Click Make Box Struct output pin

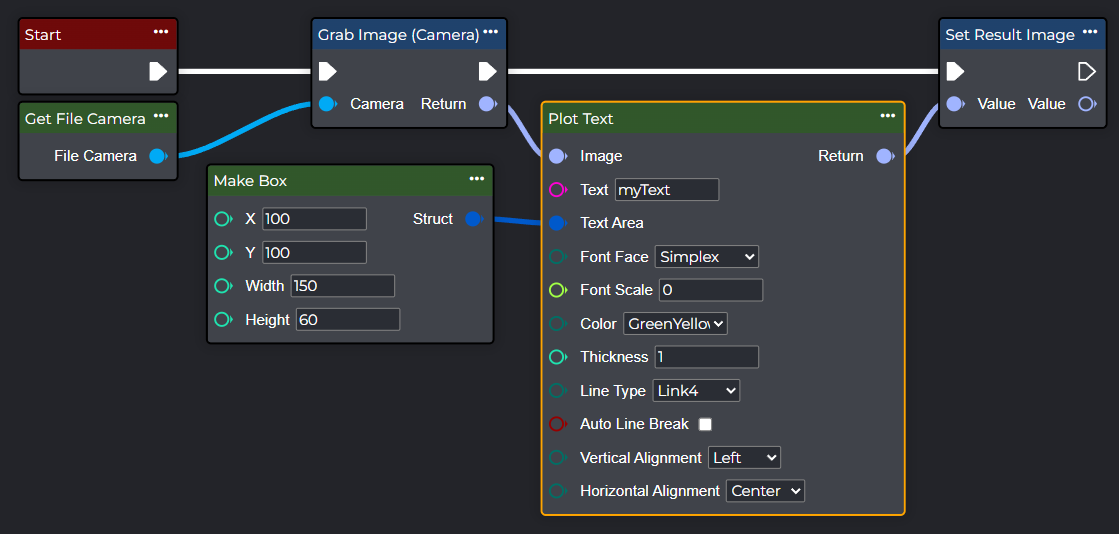473,219
